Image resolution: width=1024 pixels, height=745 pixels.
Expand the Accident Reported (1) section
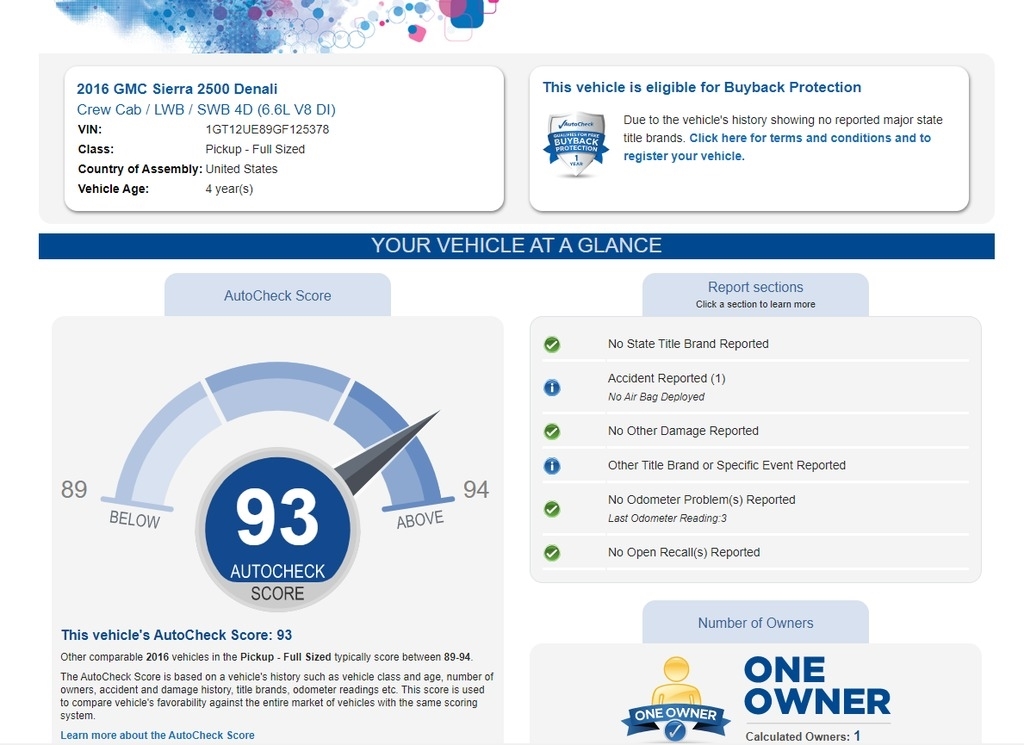[666, 378]
